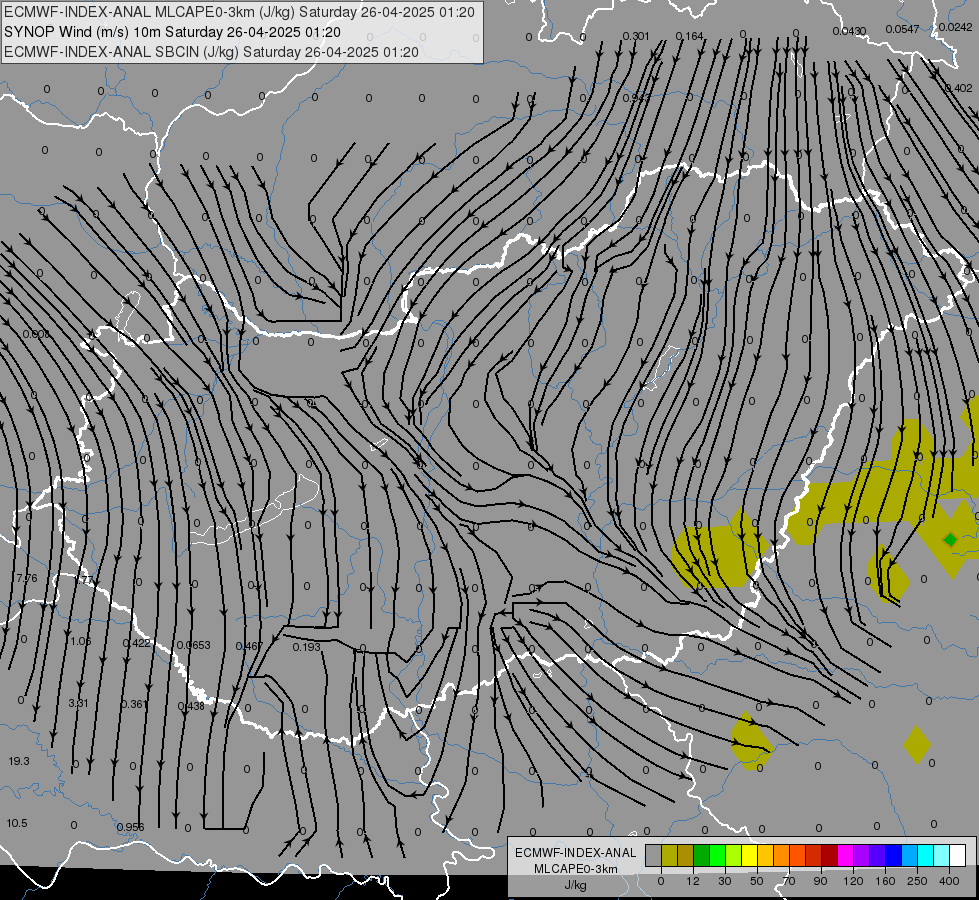Click the sky blue legend swatch before 250
The width and height of the screenshot is (979, 900).
click(x=910, y=855)
